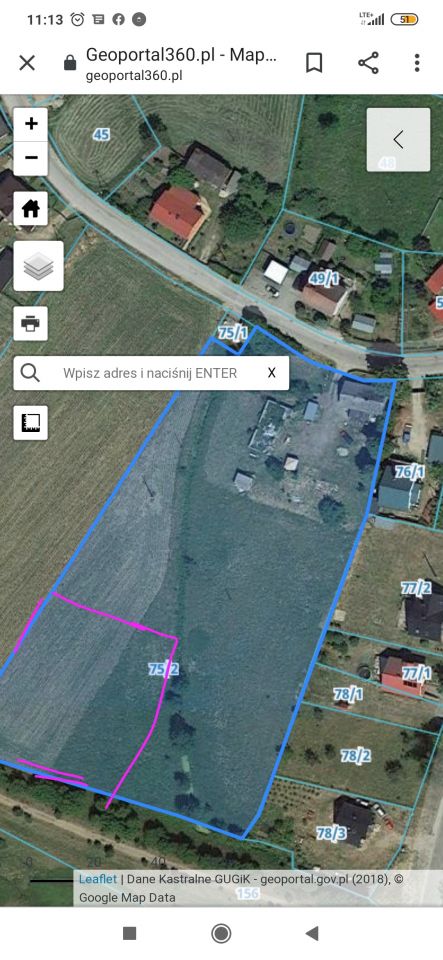
Task: Open Android recent apps square
Action: [129, 933]
